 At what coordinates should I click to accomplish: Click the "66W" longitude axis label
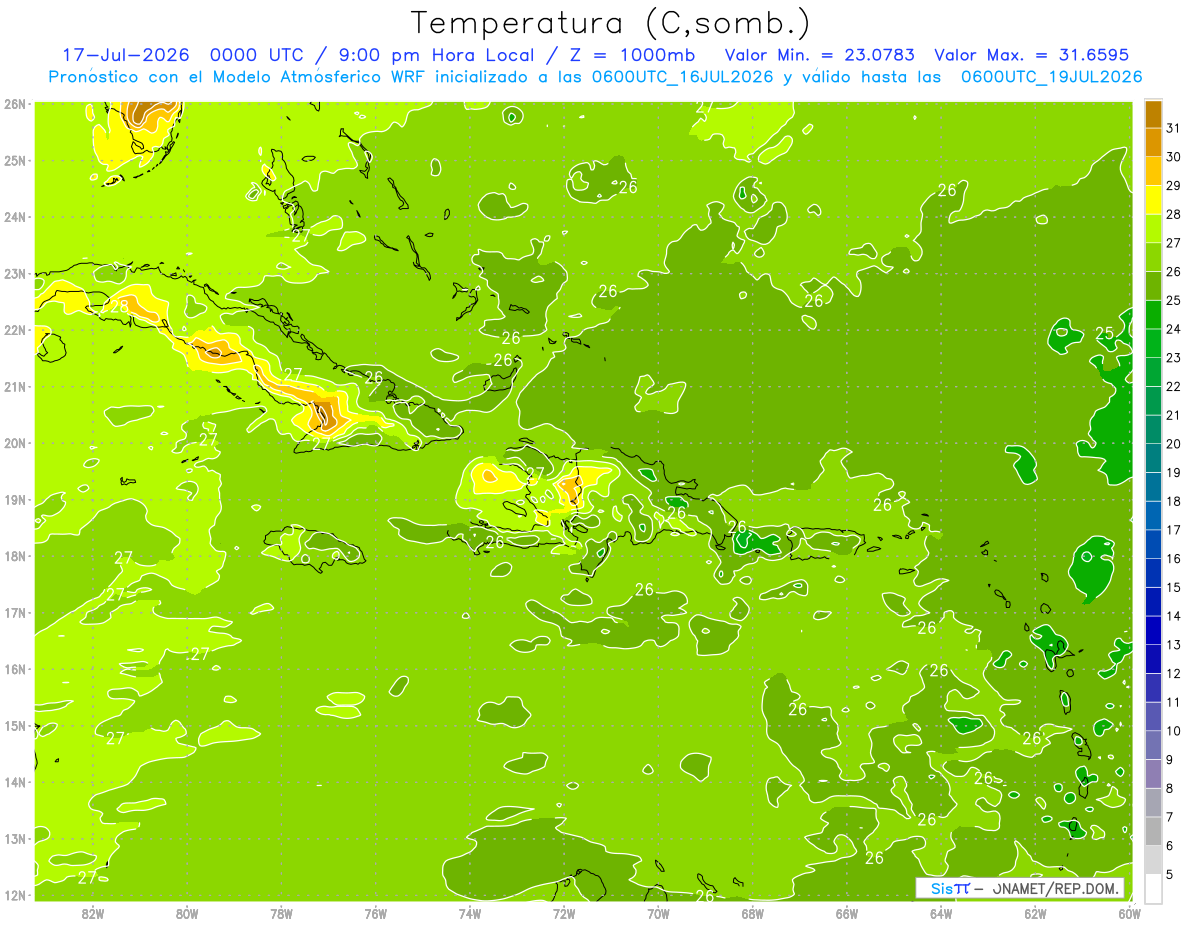click(846, 913)
